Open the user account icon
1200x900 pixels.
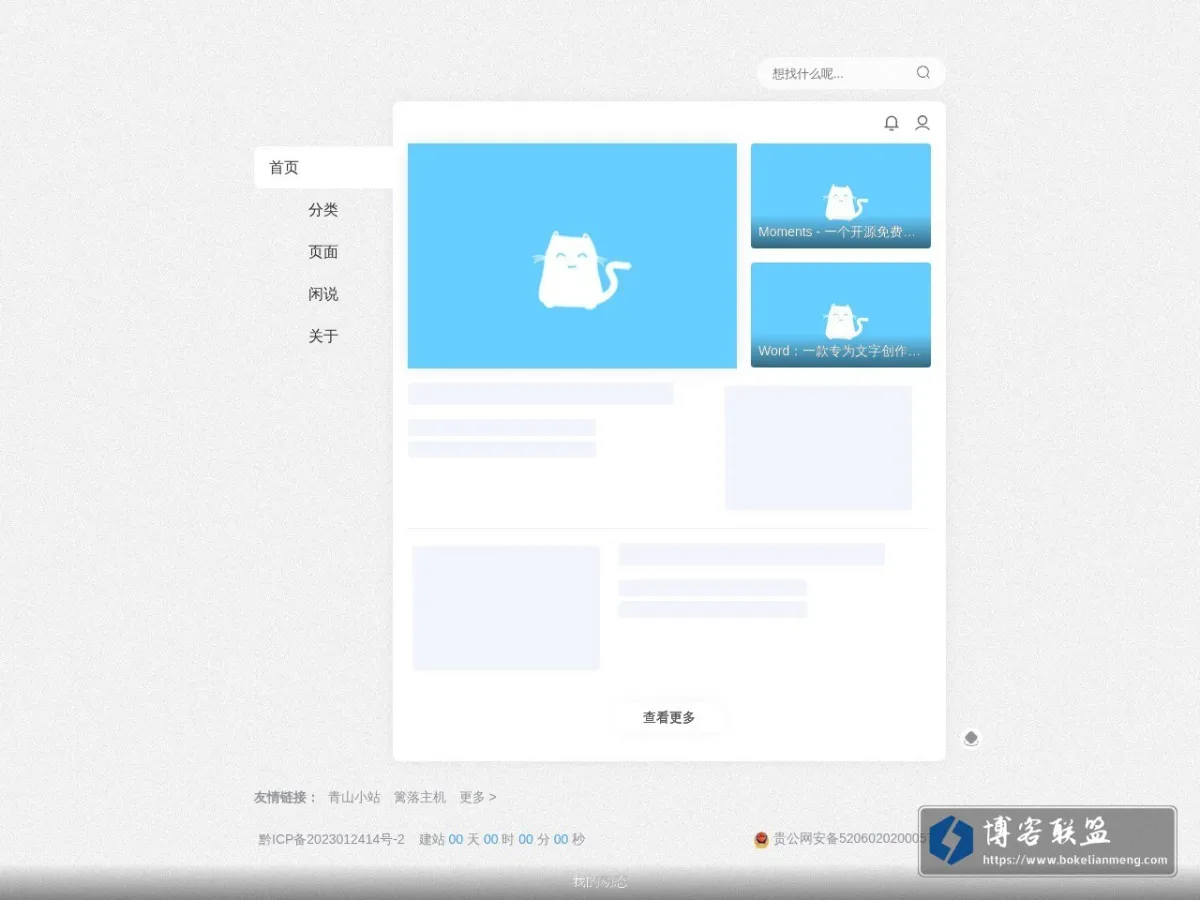coord(922,123)
